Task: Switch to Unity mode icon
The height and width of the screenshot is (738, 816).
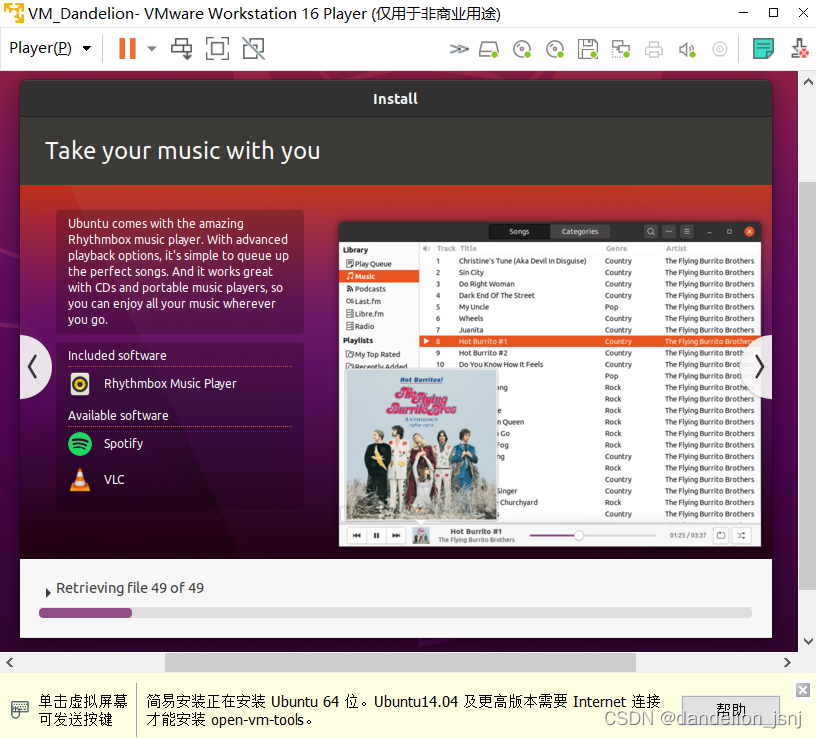Action: point(253,49)
